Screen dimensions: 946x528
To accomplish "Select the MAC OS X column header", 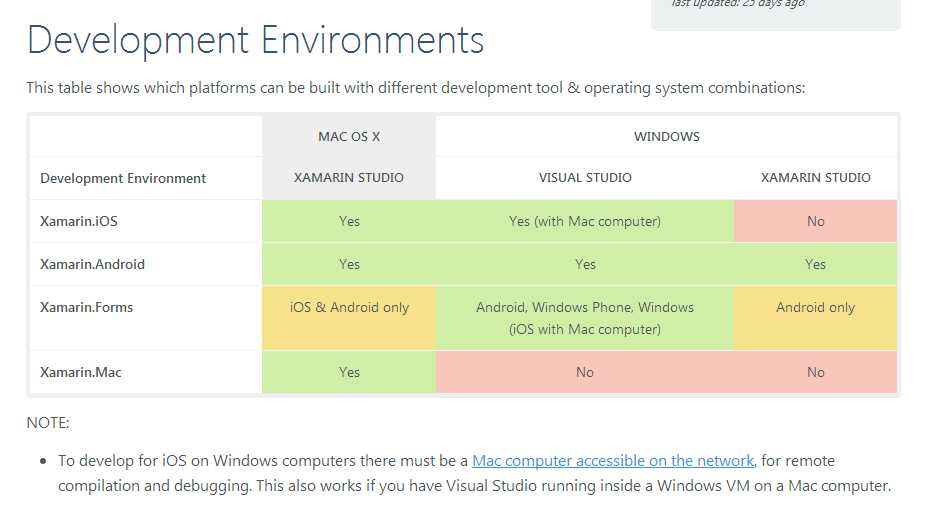I will tap(348, 136).
